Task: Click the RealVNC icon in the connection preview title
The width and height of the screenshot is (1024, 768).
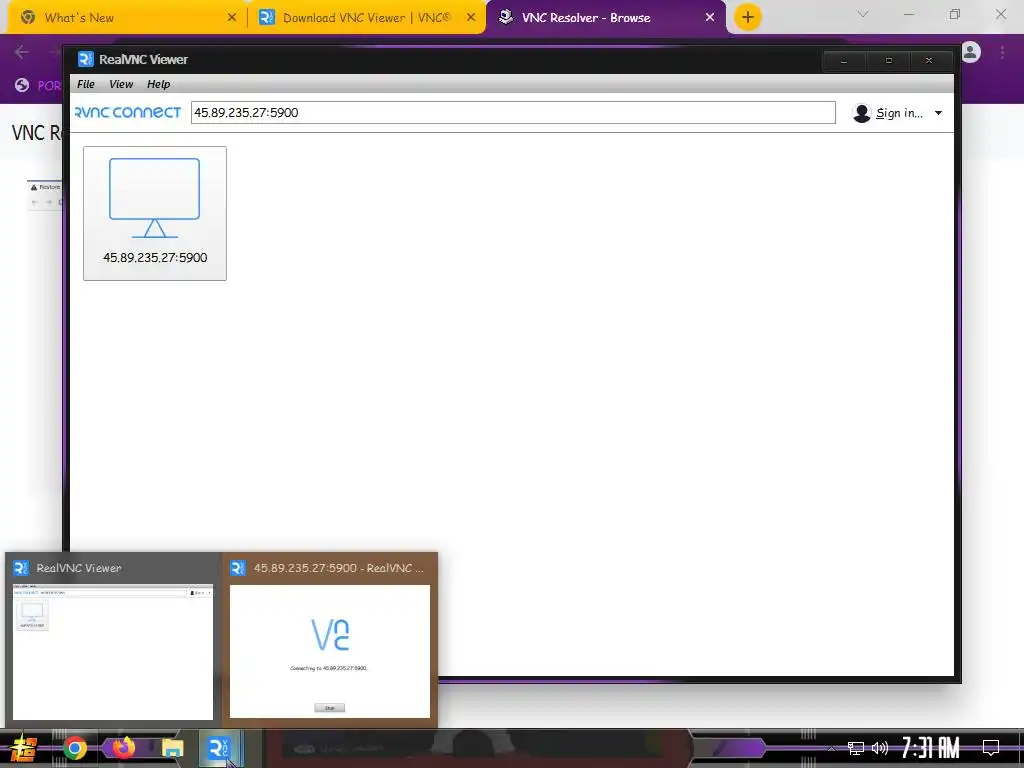Action: [x=238, y=568]
